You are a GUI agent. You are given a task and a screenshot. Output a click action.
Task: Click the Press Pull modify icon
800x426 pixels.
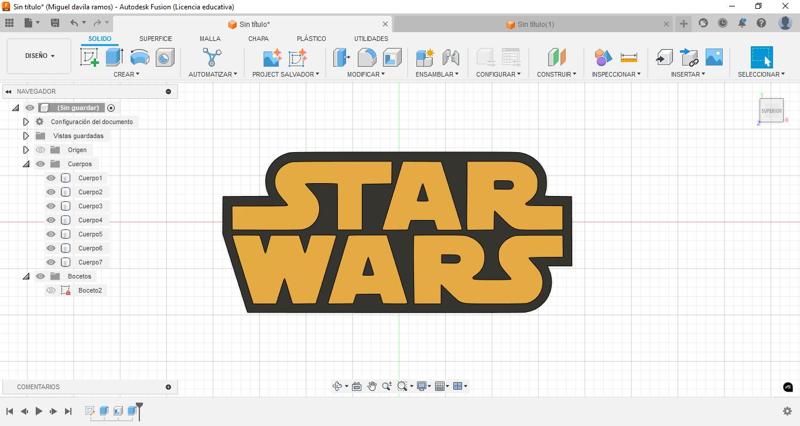point(341,57)
